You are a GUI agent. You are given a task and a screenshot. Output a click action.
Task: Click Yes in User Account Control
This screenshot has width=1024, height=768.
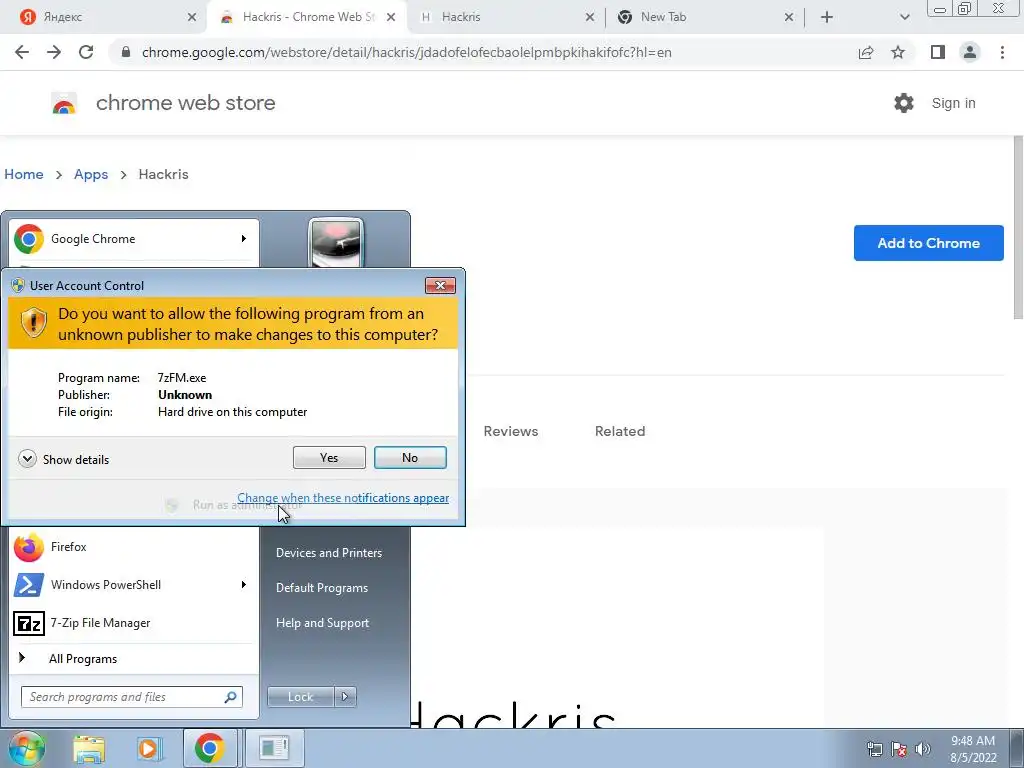point(329,458)
